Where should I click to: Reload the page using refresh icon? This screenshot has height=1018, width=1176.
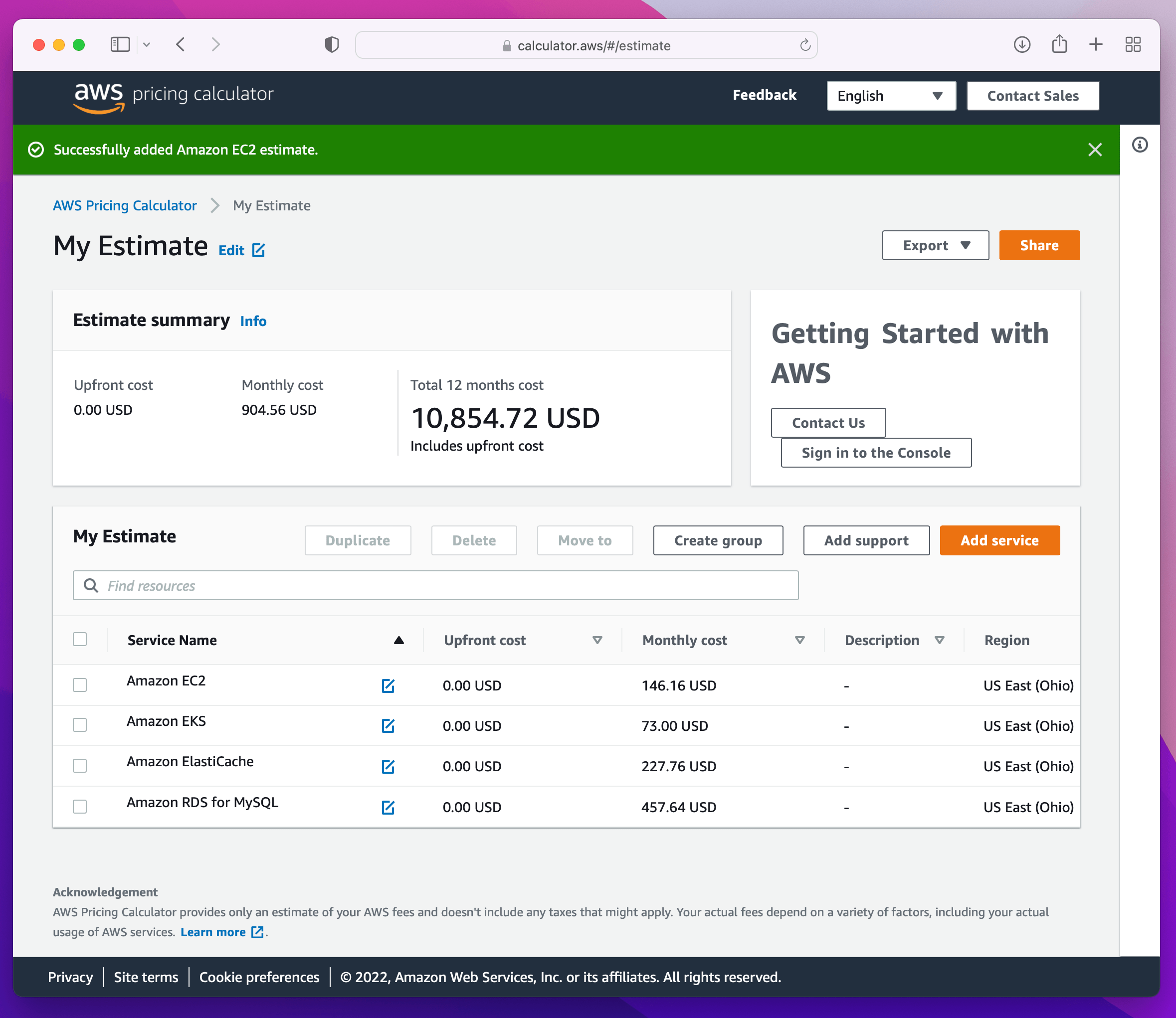point(805,45)
